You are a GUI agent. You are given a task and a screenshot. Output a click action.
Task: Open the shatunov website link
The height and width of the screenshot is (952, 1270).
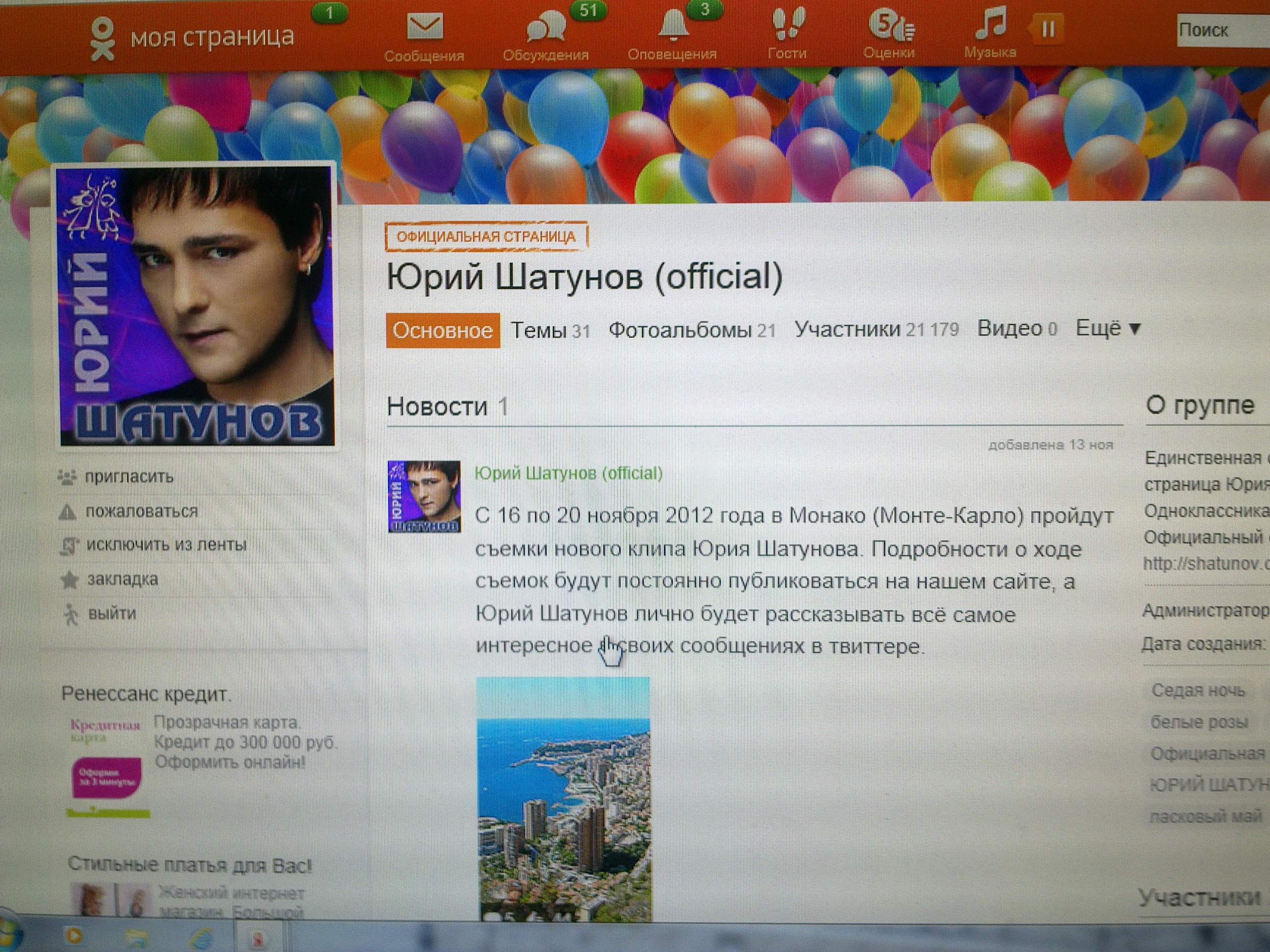pos(1206,565)
